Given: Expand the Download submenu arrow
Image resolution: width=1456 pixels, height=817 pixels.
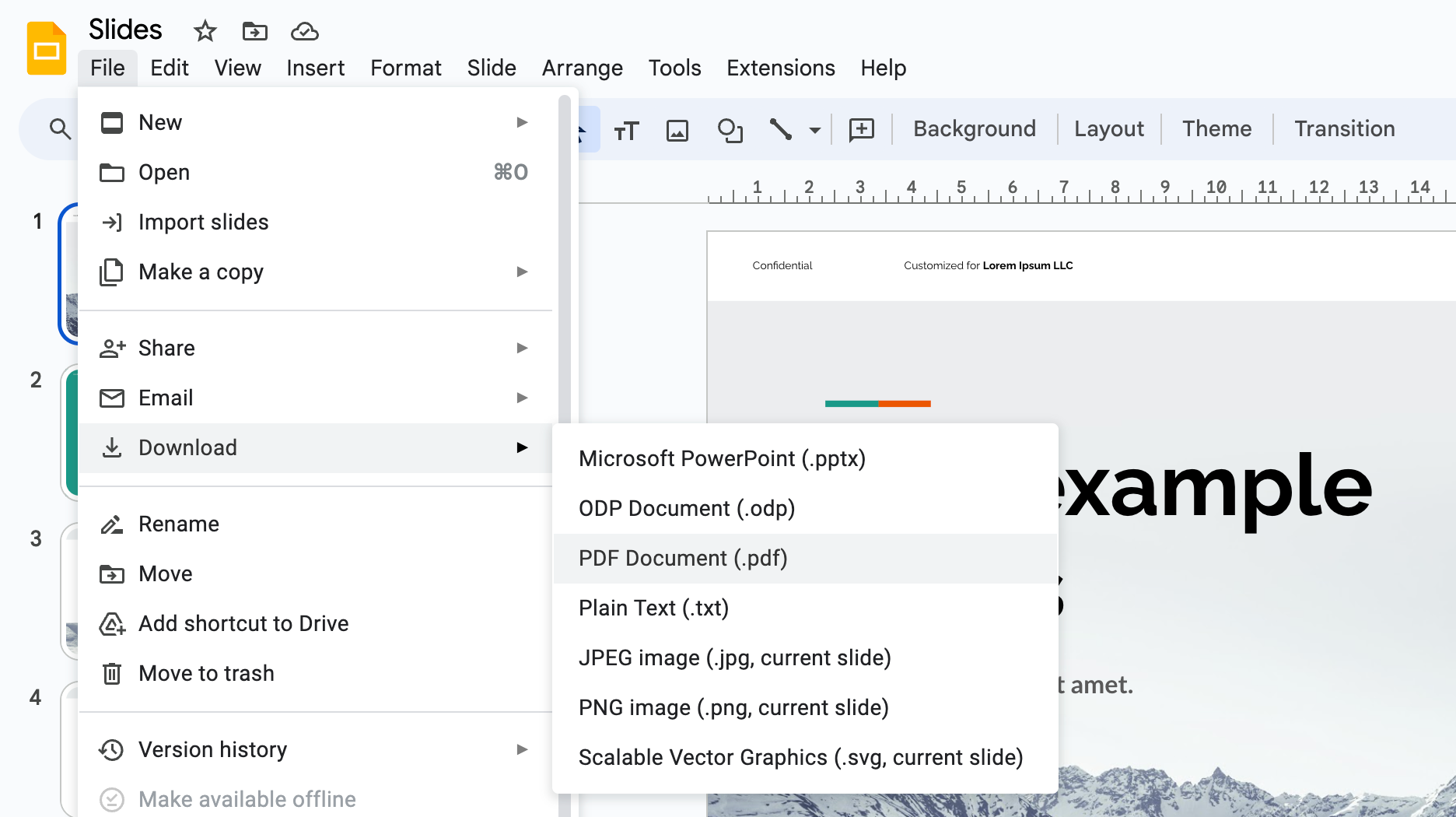Looking at the screenshot, I should click(x=522, y=447).
